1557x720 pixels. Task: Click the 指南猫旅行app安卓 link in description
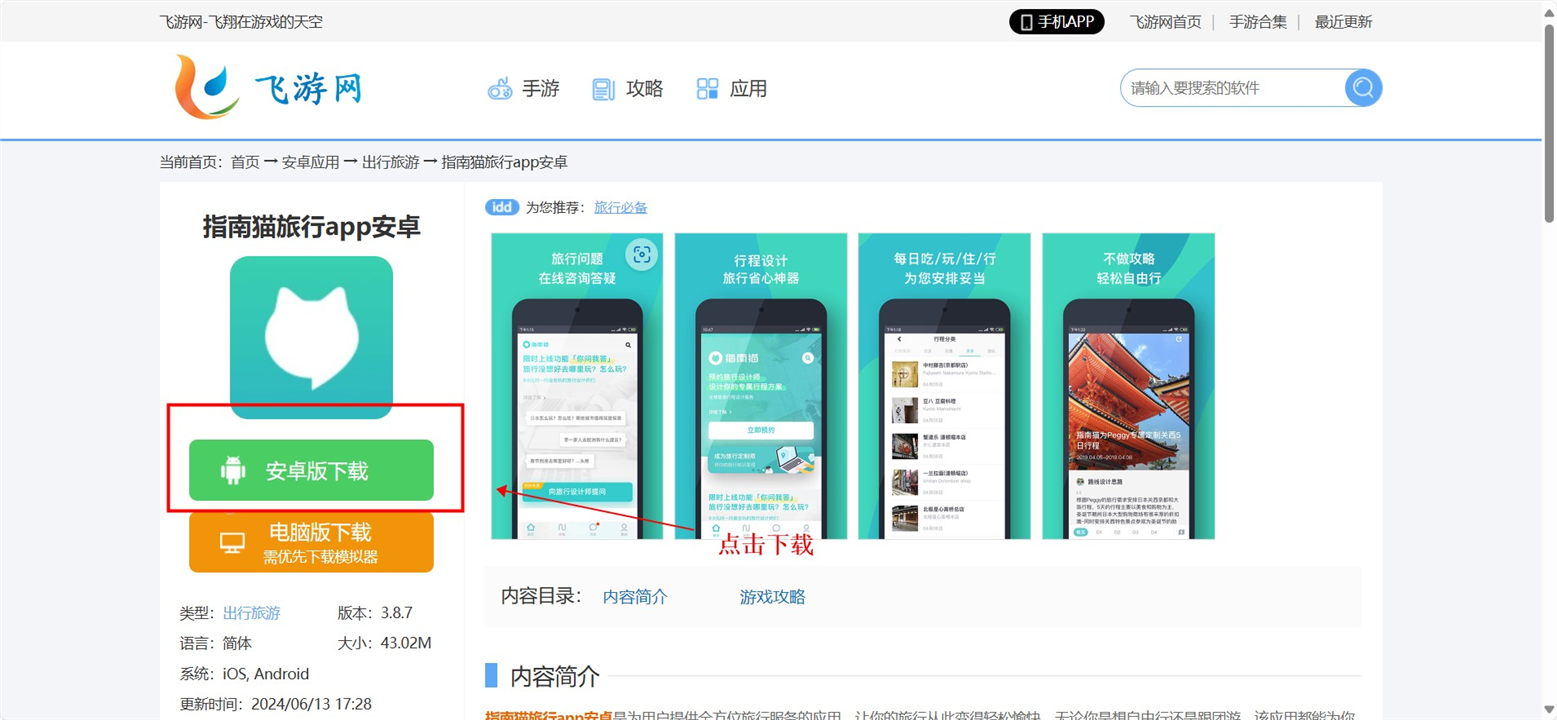[549, 716]
